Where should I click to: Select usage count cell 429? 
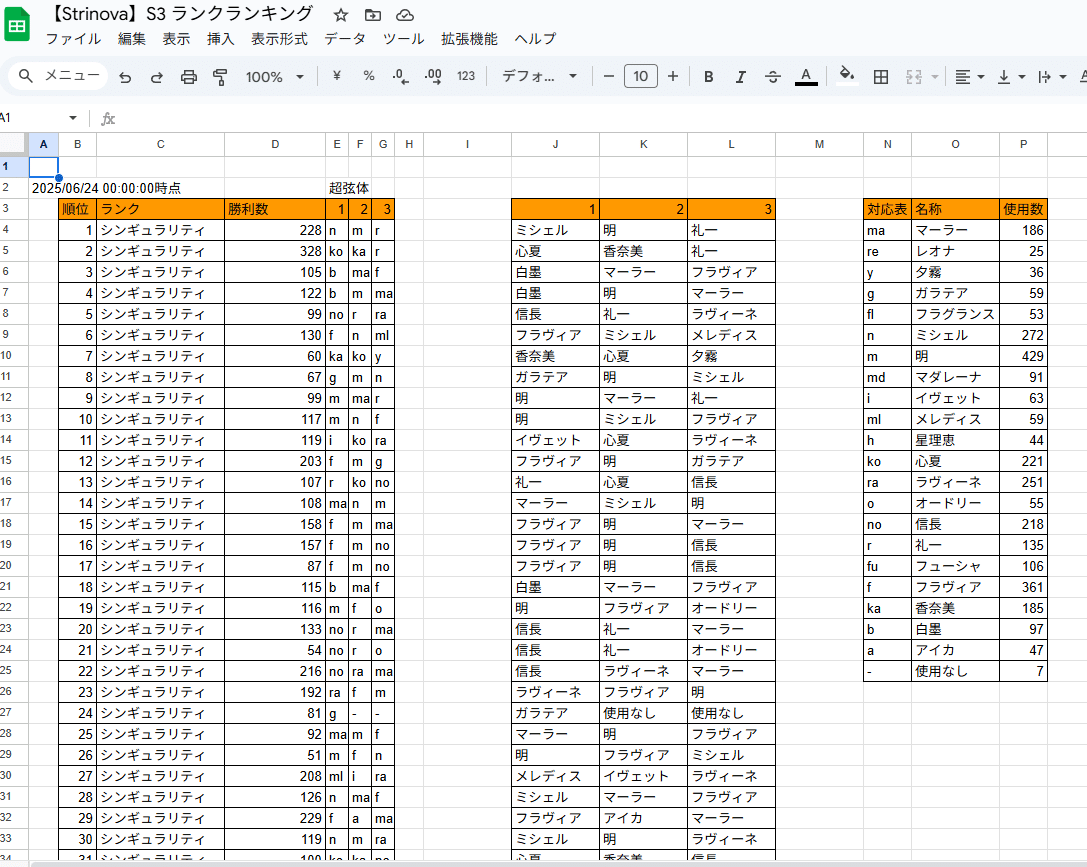[1023, 356]
